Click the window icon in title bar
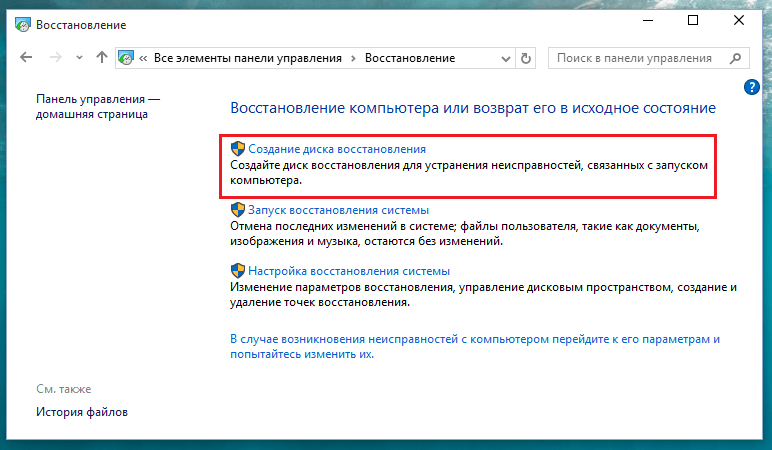 (20, 22)
